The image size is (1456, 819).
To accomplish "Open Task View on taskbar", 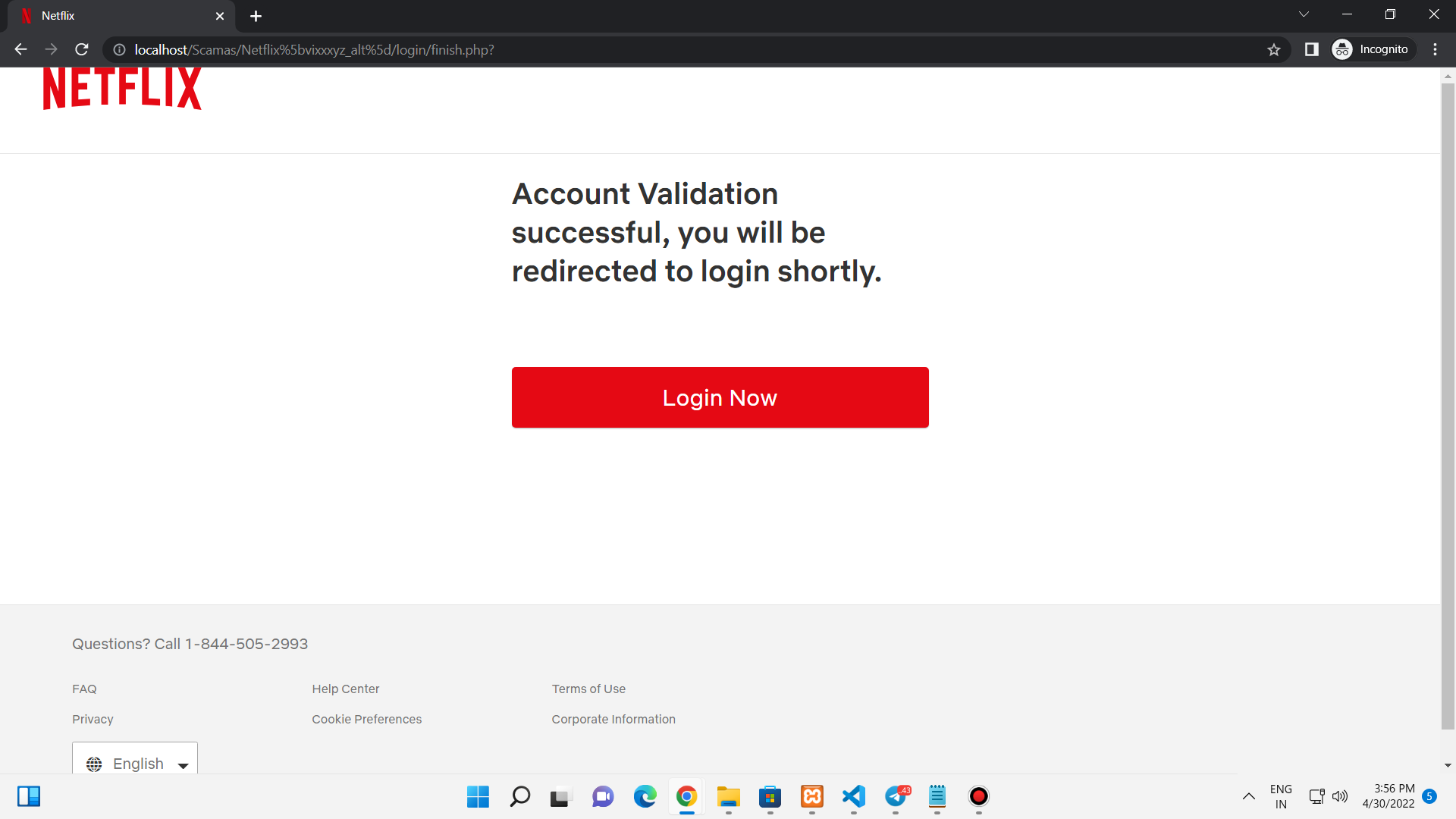I will click(x=560, y=796).
